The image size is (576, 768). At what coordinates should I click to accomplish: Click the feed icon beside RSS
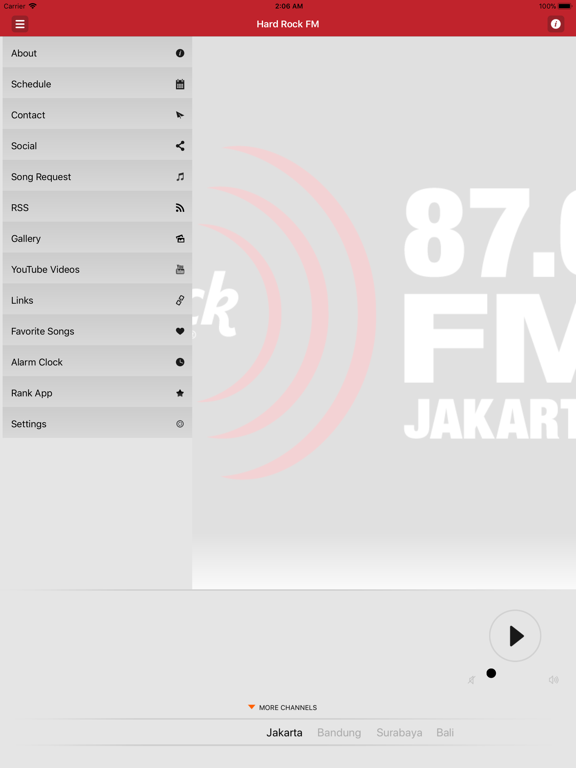tap(180, 208)
